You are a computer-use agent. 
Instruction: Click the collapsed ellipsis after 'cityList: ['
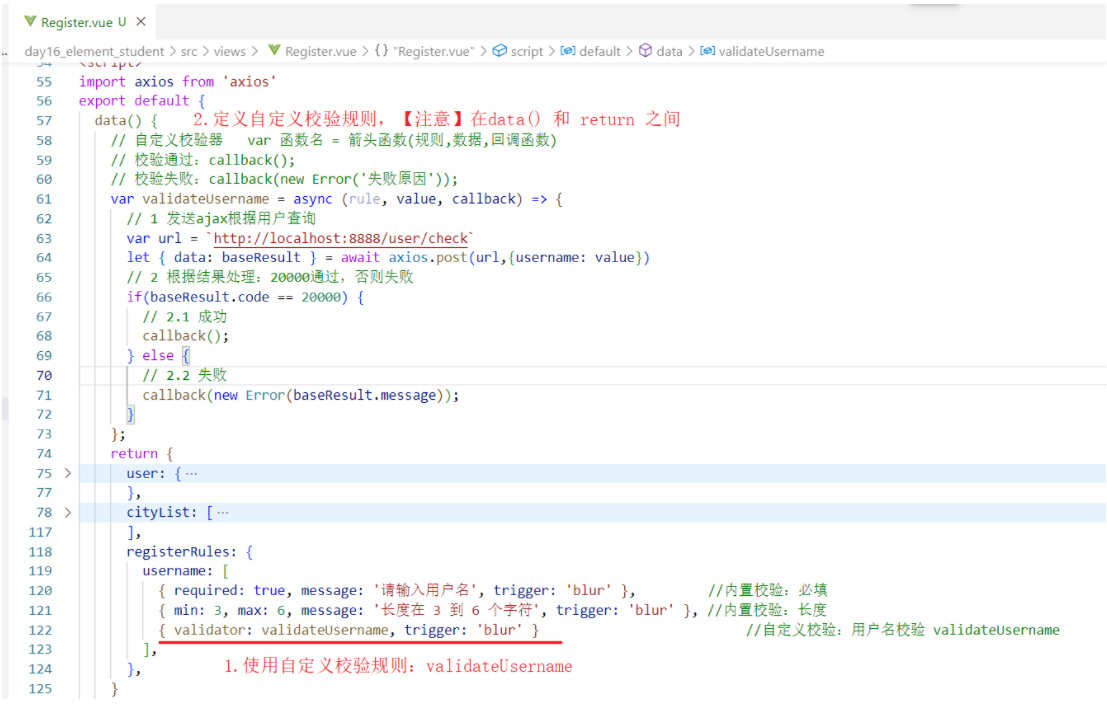click(x=223, y=513)
